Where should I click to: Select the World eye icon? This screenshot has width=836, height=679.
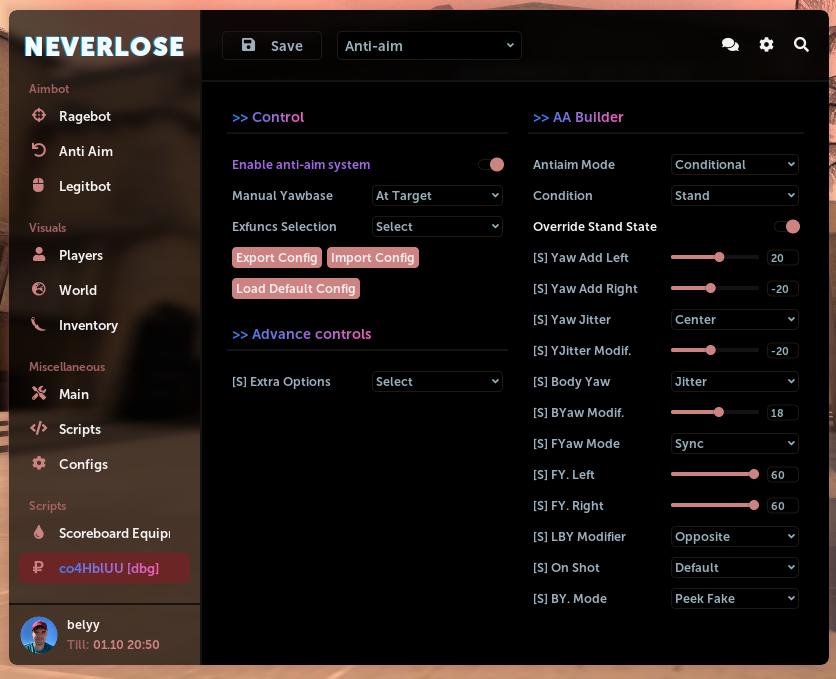pos(39,290)
